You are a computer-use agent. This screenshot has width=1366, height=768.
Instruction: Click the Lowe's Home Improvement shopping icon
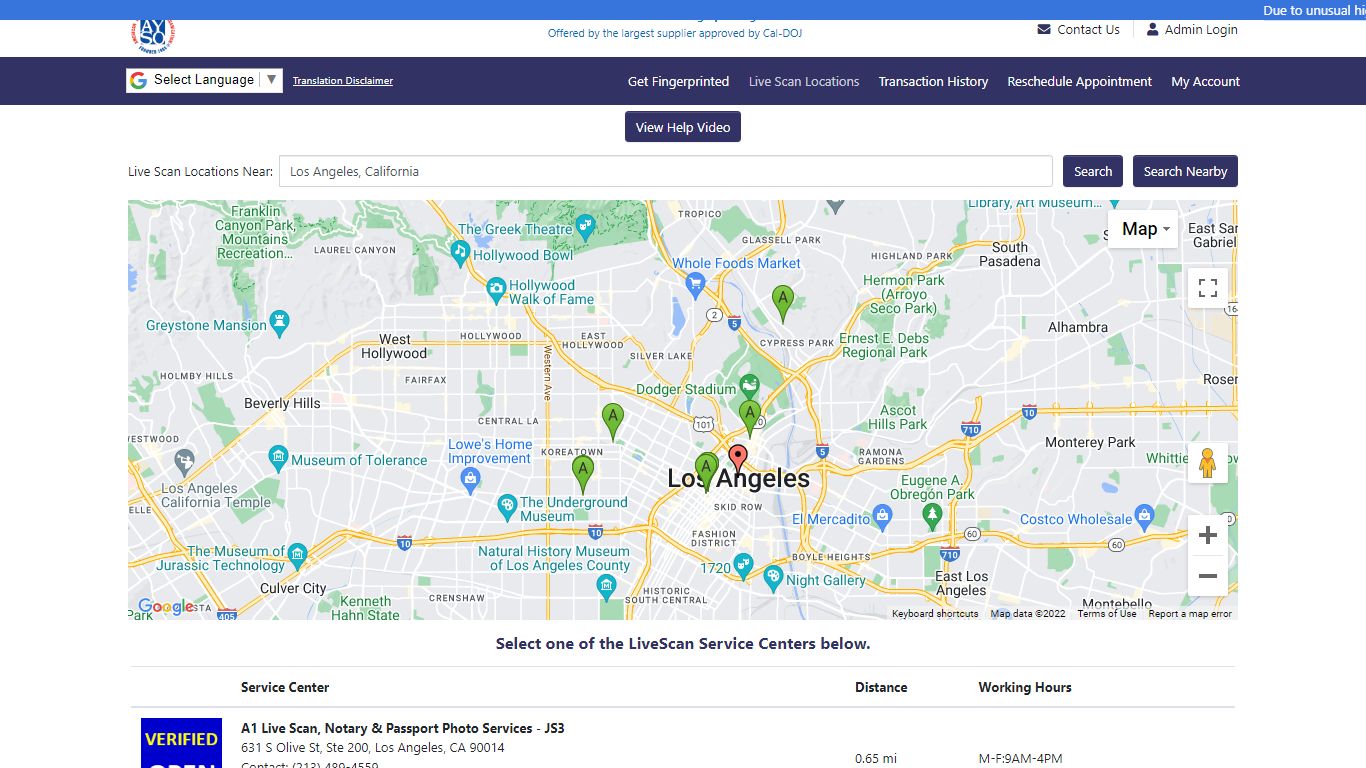click(470, 480)
